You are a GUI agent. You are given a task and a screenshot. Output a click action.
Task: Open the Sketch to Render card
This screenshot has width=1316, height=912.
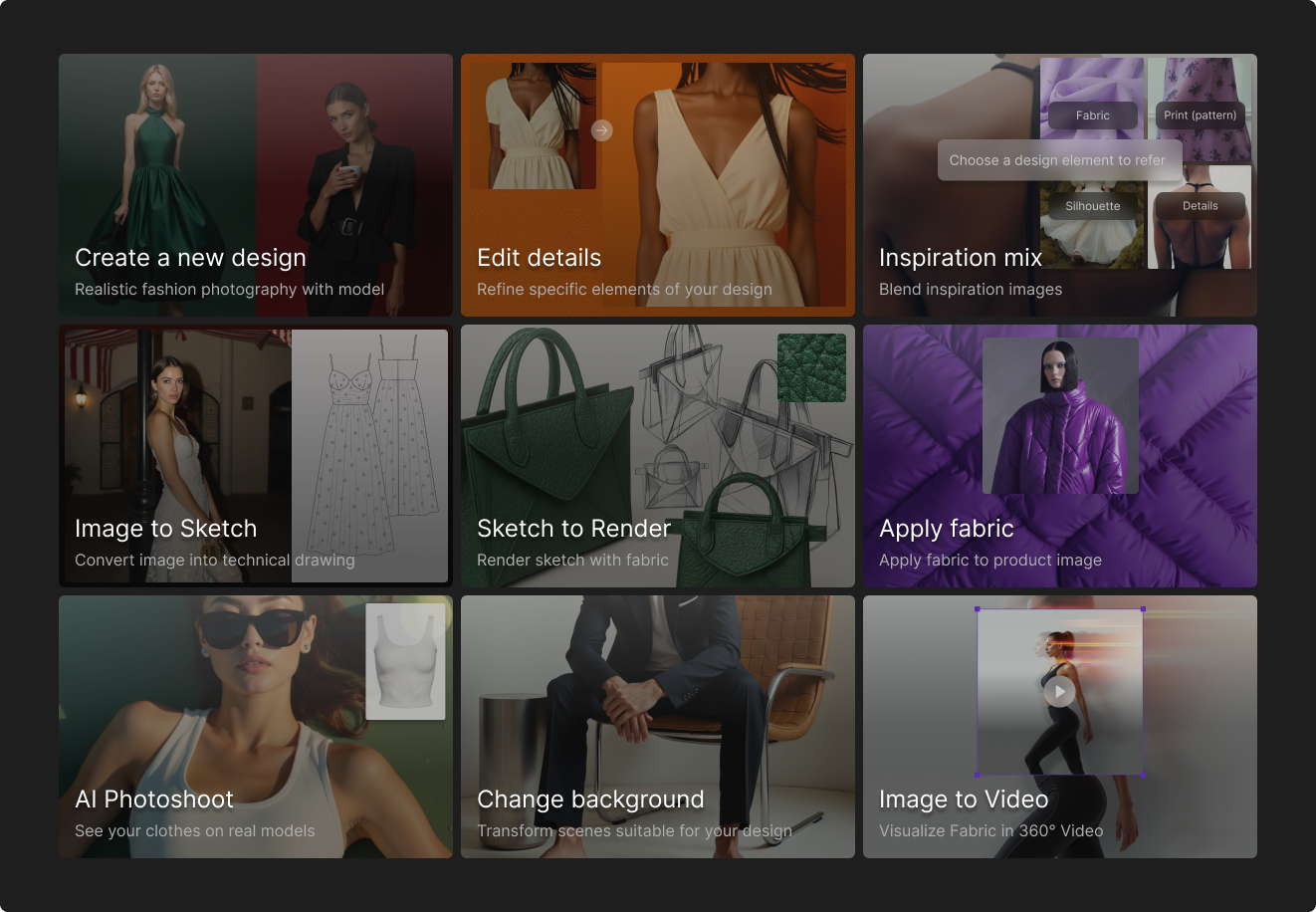coord(658,456)
